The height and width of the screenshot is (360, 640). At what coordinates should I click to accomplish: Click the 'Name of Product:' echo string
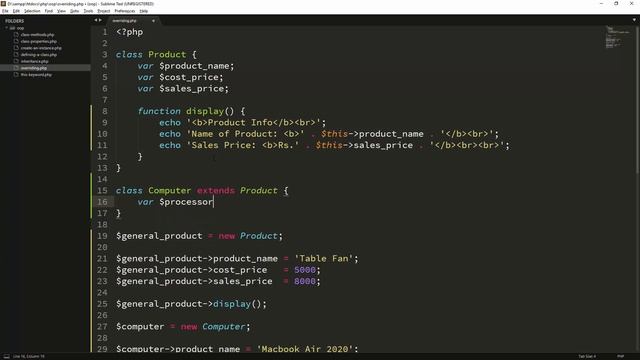(x=245, y=134)
